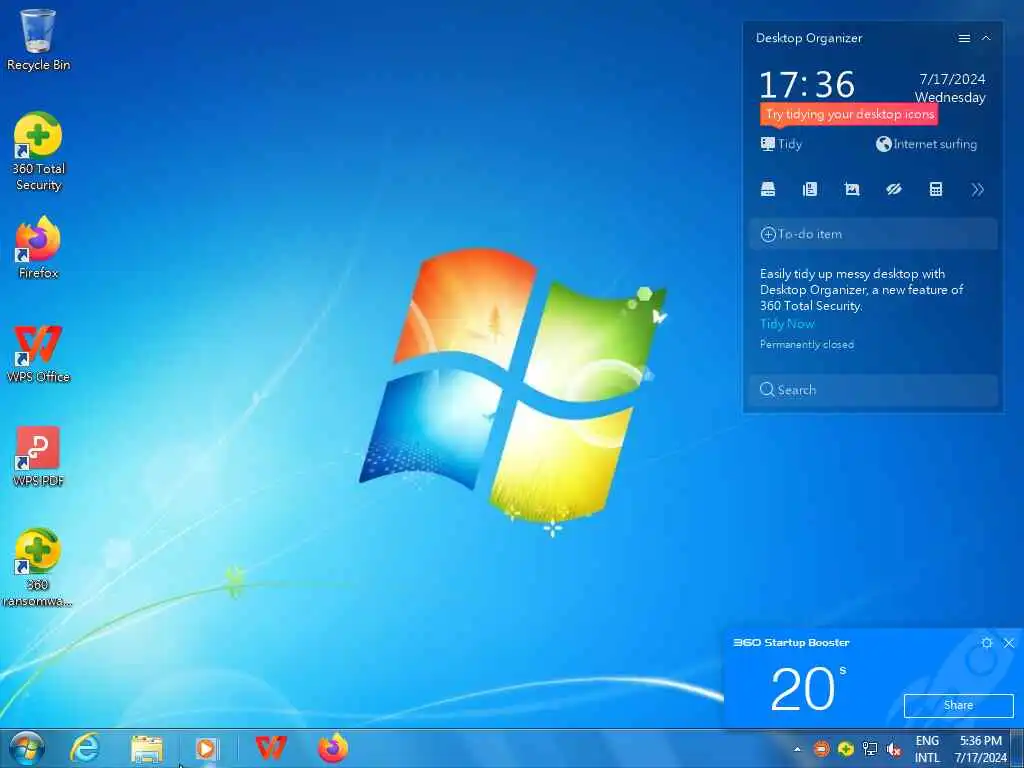The width and height of the screenshot is (1024, 768).
Task: Open the calculator icon in Desktop Organizer
Action: (936, 189)
